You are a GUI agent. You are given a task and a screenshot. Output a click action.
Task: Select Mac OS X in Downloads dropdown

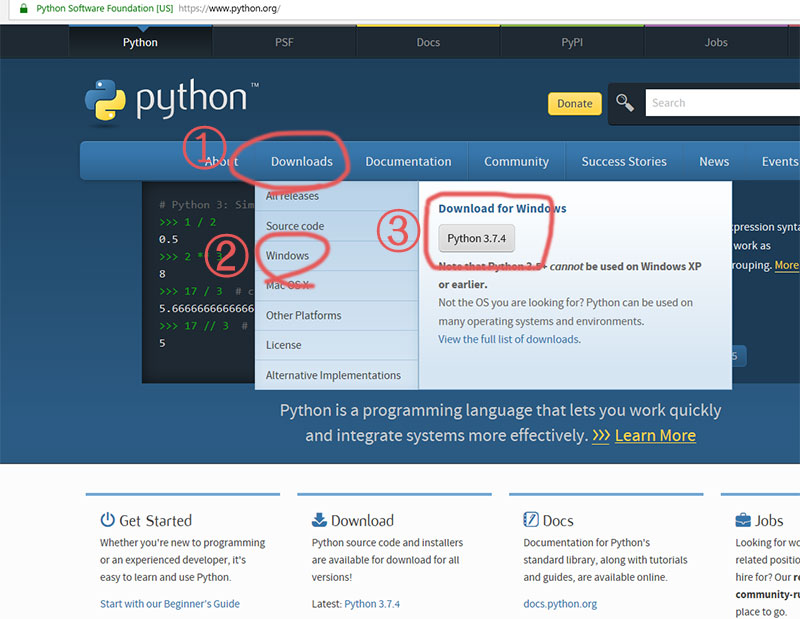coord(336,285)
